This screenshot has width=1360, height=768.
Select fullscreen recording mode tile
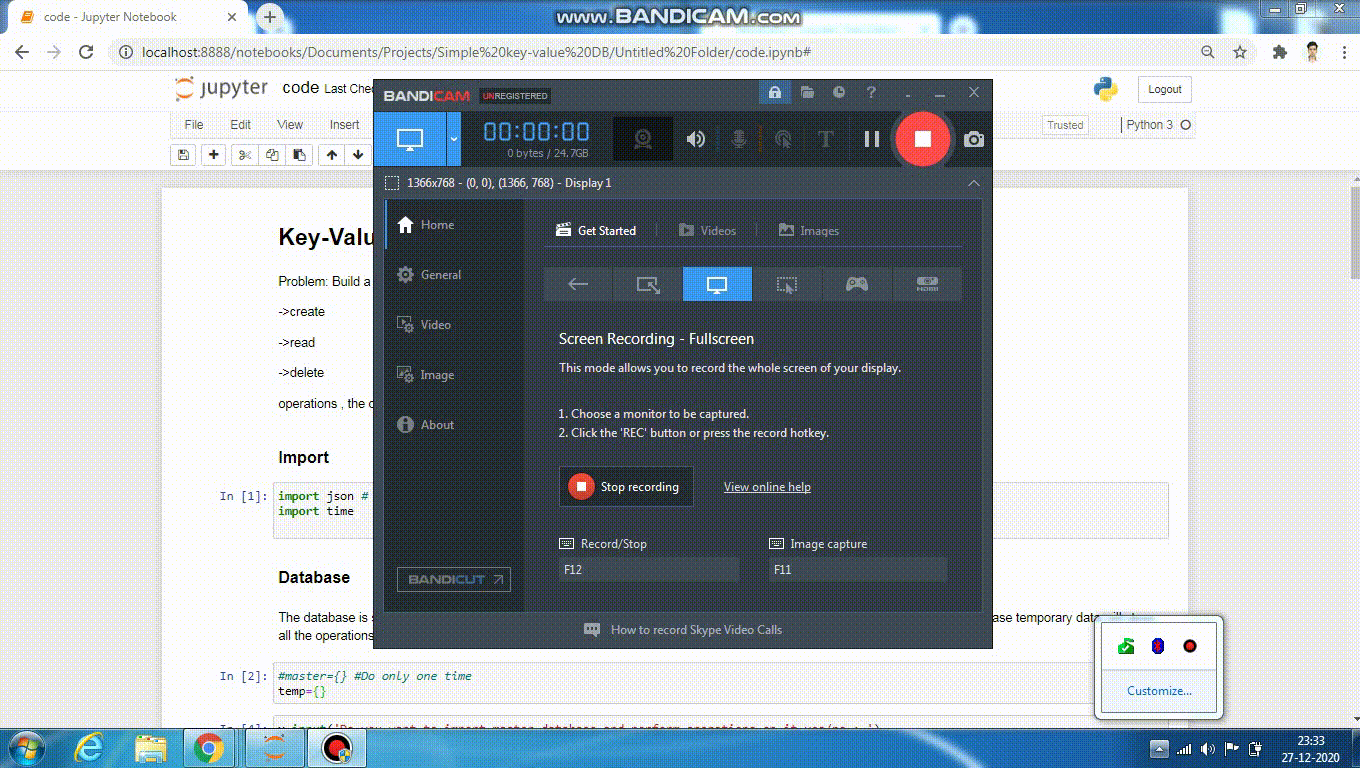point(717,284)
